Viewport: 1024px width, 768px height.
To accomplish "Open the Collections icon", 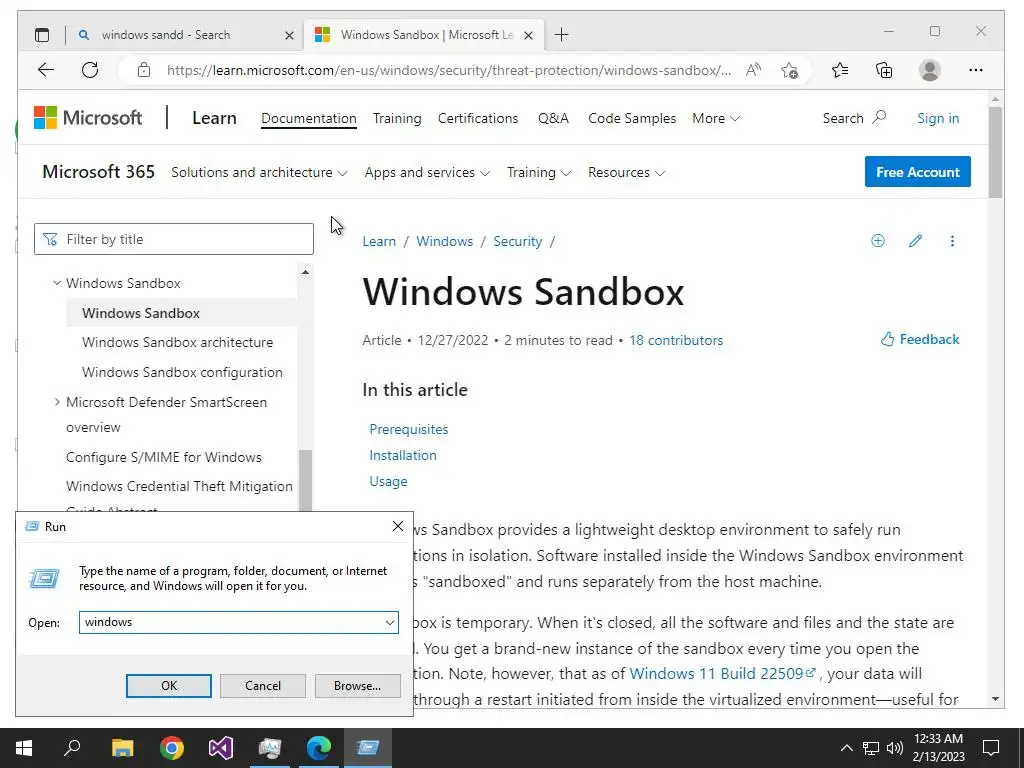I will (x=884, y=70).
